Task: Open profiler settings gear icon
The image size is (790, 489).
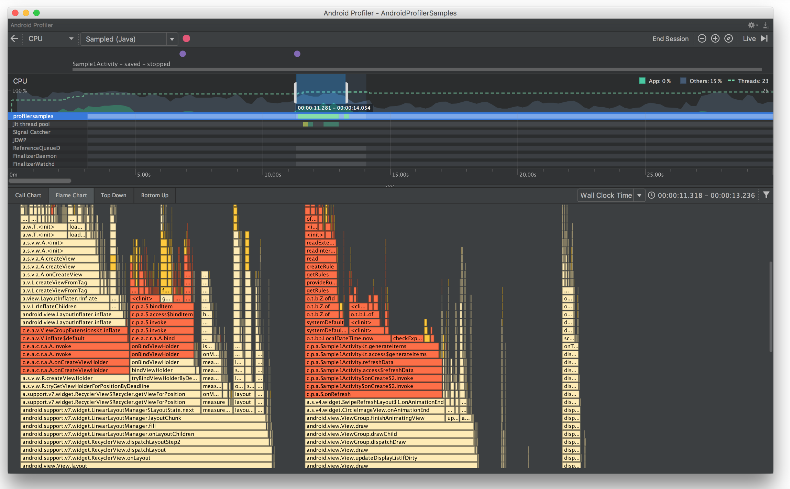Action: pyautogui.click(x=751, y=25)
